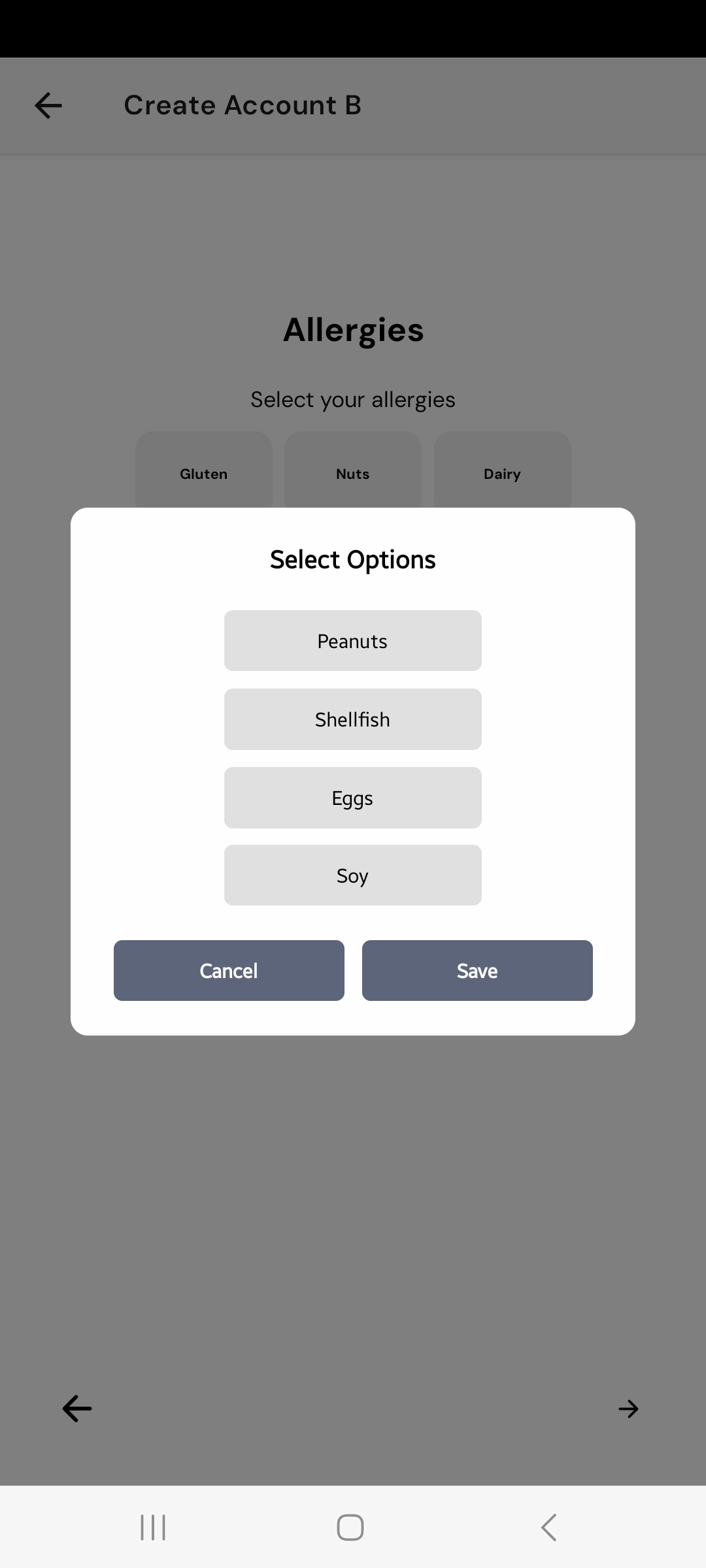Tap the Dairy allergy chip
The width and height of the screenshot is (706, 1568).
[x=502, y=470]
